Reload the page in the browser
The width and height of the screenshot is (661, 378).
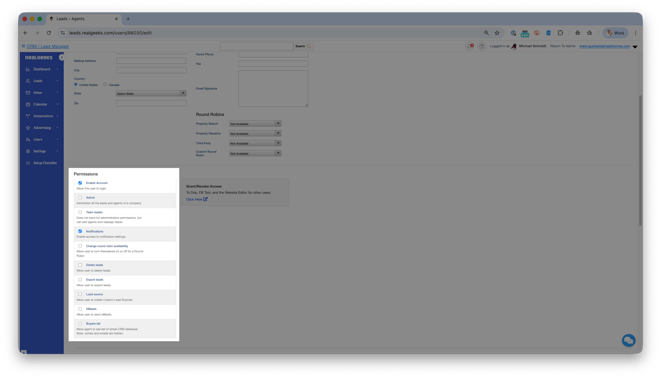(x=49, y=33)
